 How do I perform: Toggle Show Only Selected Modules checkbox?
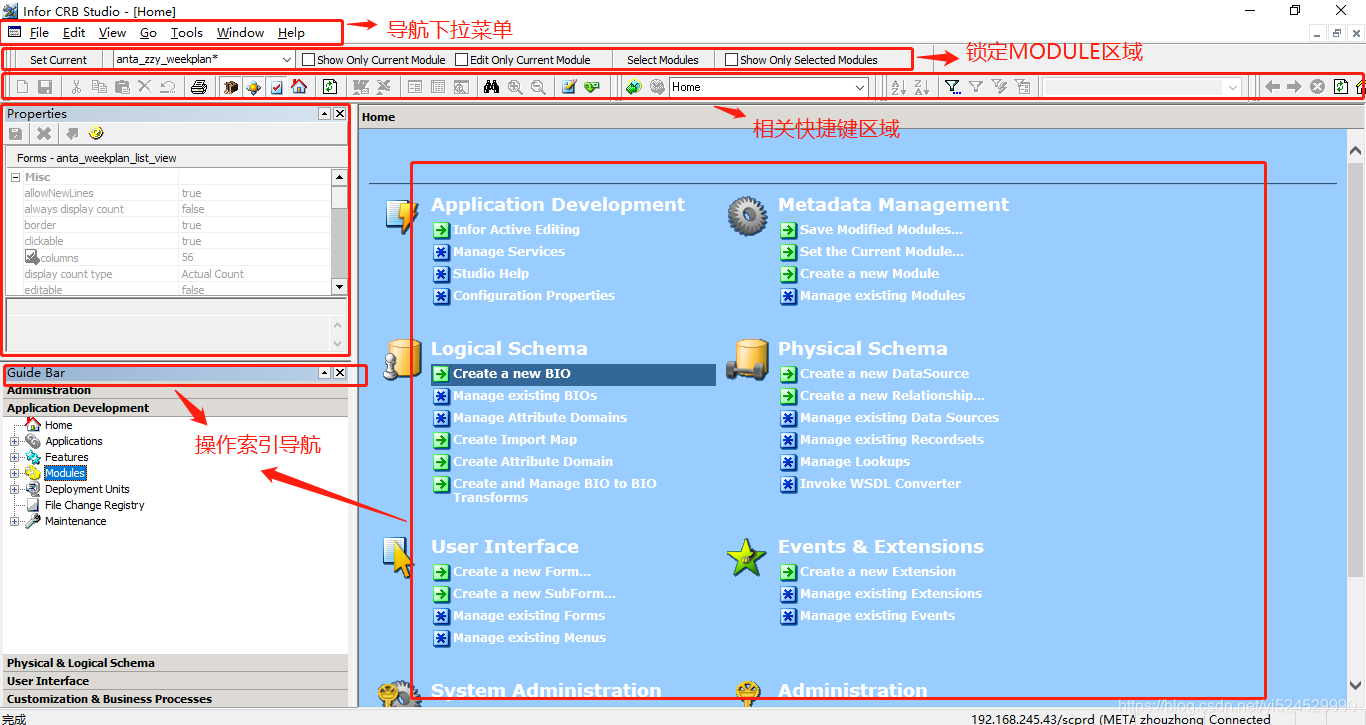point(731,59)
